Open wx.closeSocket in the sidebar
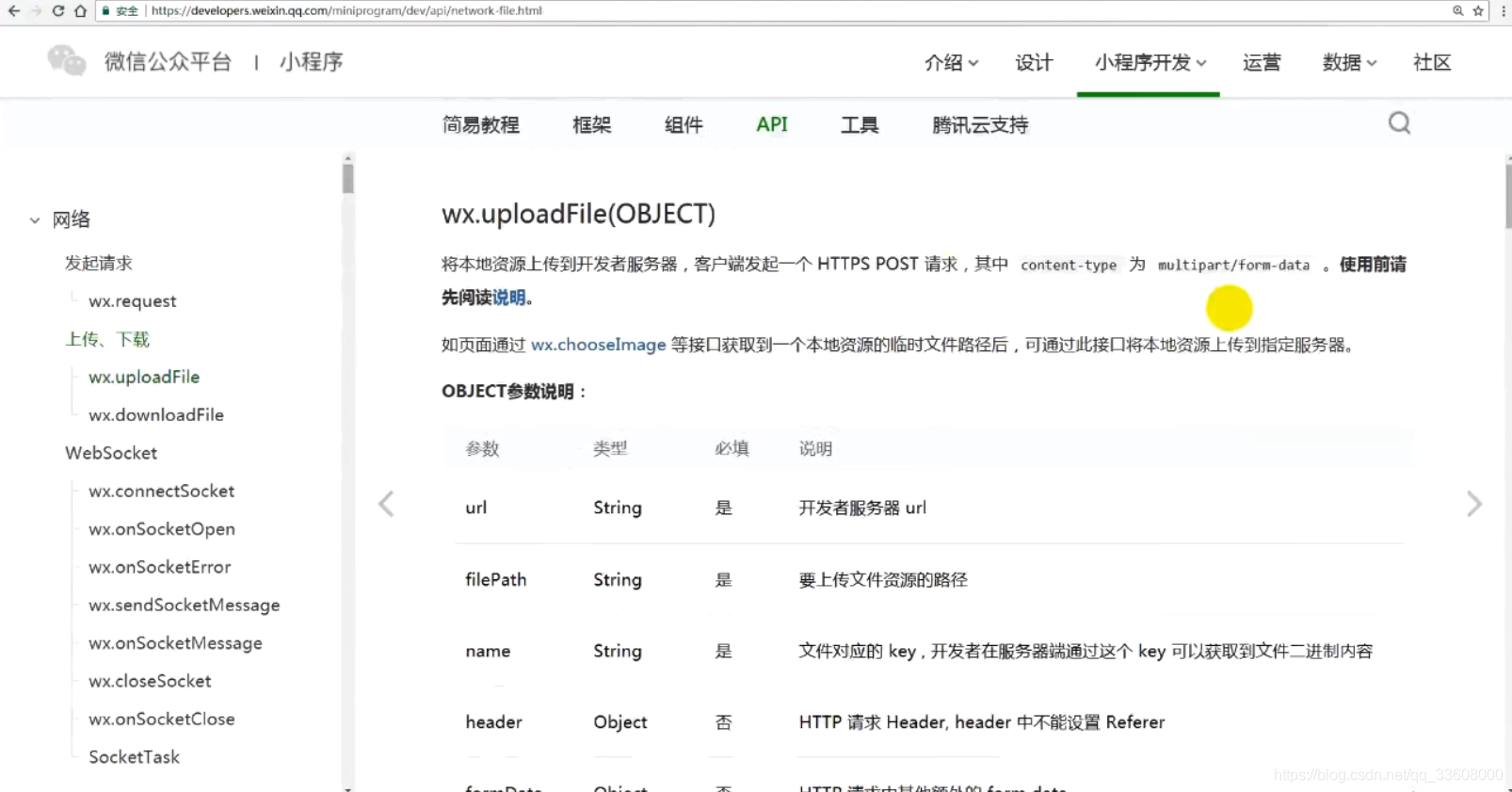Image resolution: width=1512 pixels, height=792 pixels. coord(150,681)
